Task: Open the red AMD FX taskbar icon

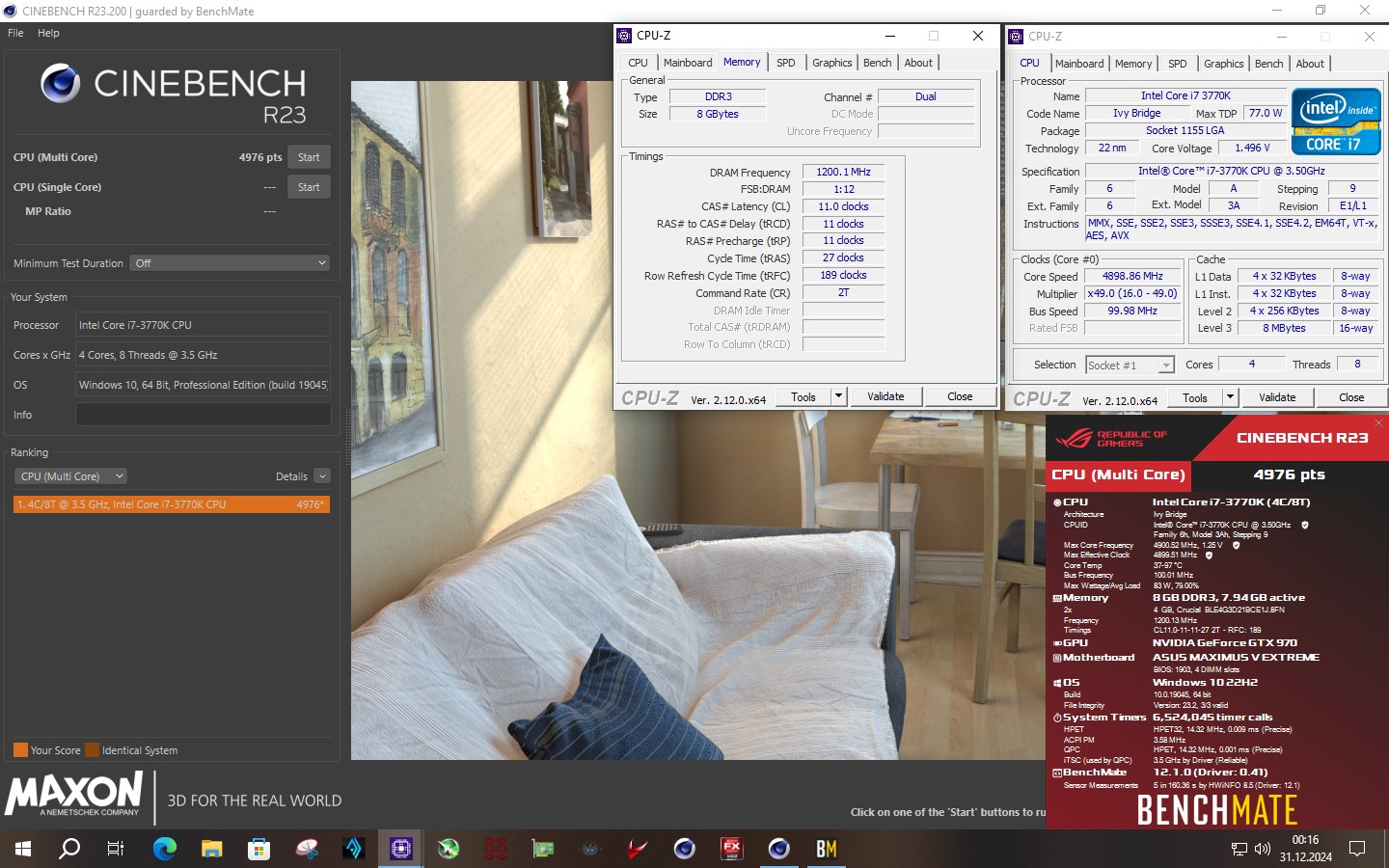Action: tap(732, 849)
